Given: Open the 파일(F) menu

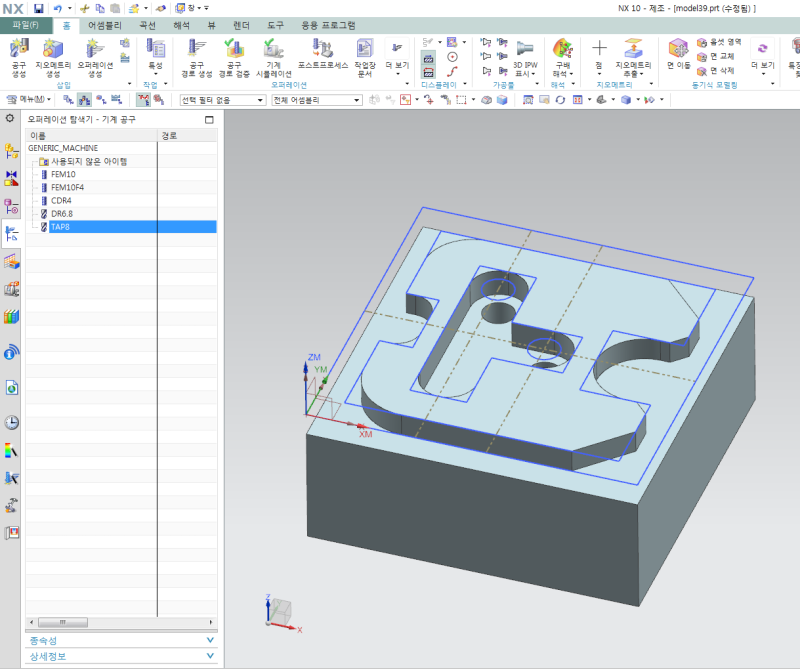Looking at the screenshot, I should point(26,25).
